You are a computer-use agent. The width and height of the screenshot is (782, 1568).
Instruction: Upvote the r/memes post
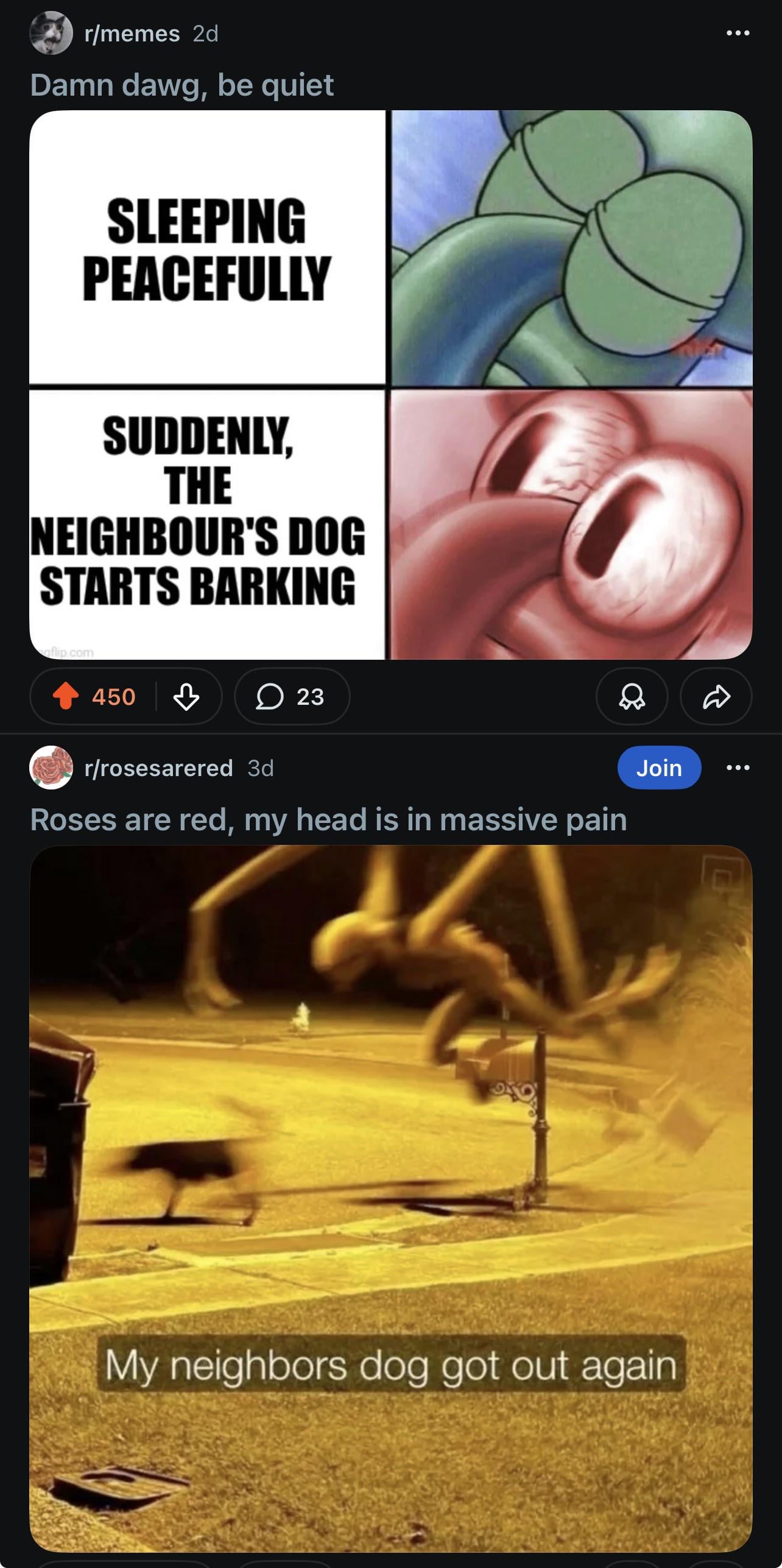[x=66, y=696]
